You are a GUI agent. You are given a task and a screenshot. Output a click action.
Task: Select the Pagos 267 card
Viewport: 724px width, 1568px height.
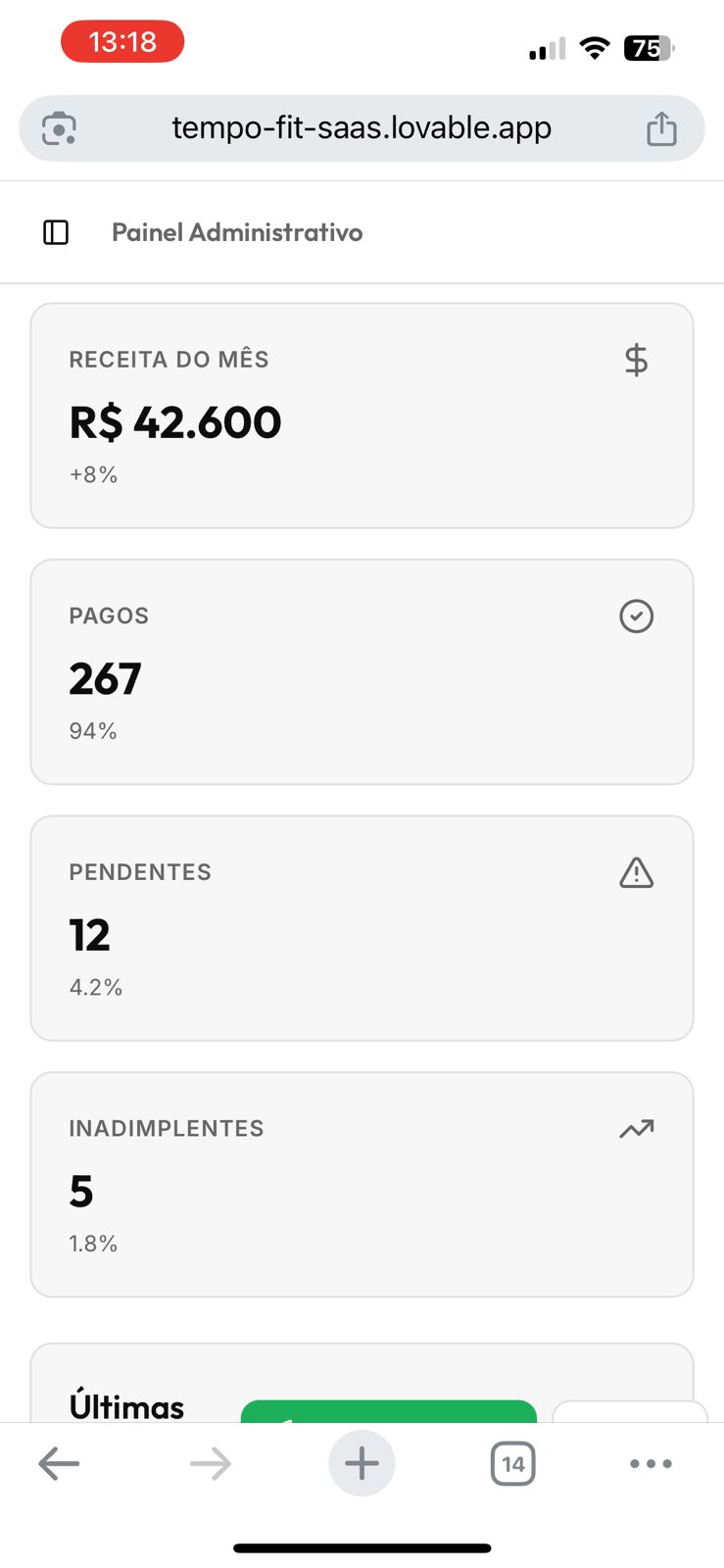[362, 672]
